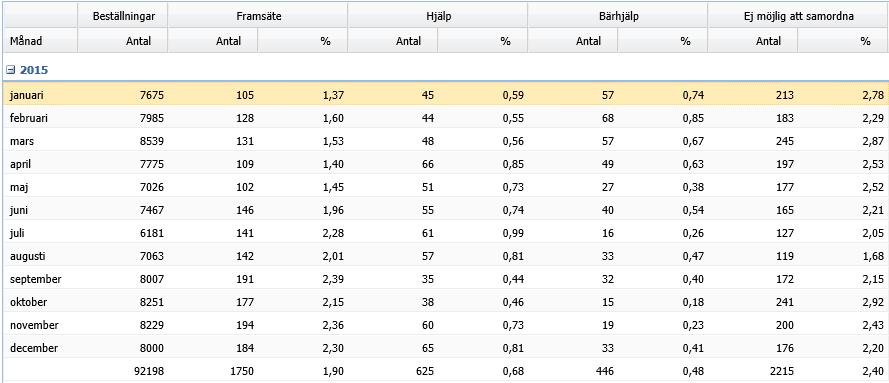Select the oktober row label
This screenshot has height=383, width=889.
tap(28, 303)
